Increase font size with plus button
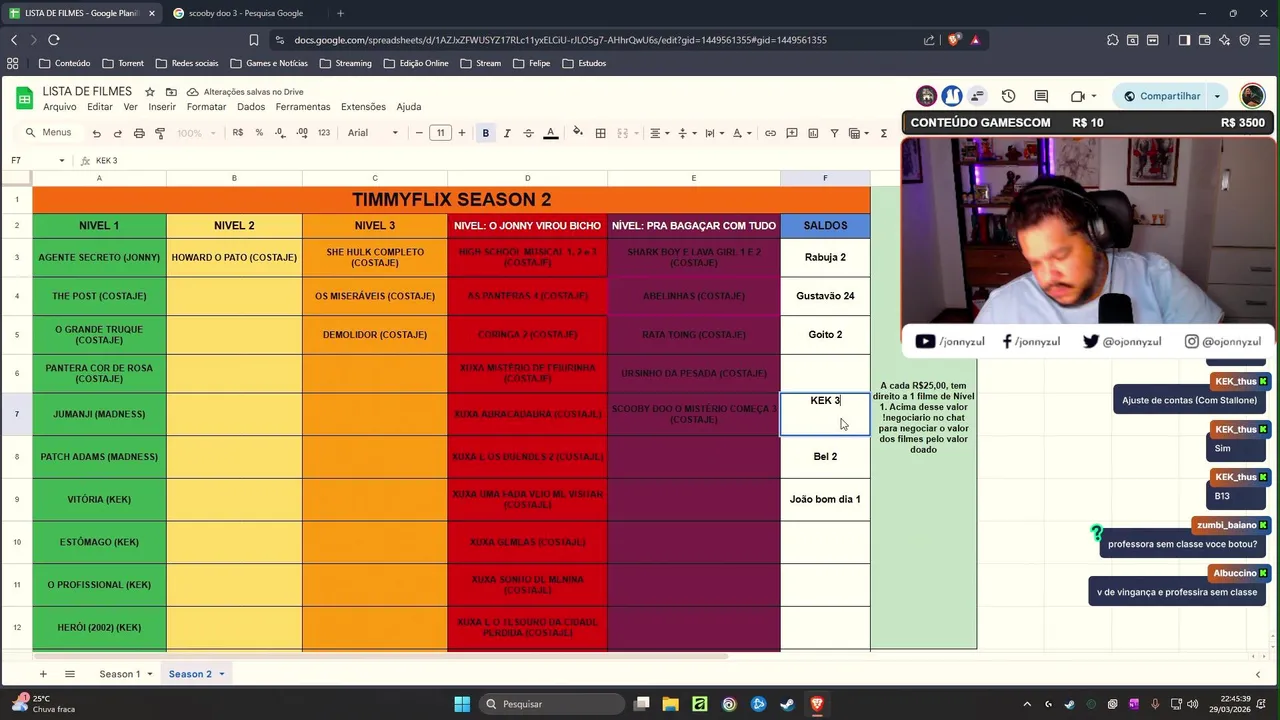Screen dimensions: 1280x720 (x=461, y=133)
